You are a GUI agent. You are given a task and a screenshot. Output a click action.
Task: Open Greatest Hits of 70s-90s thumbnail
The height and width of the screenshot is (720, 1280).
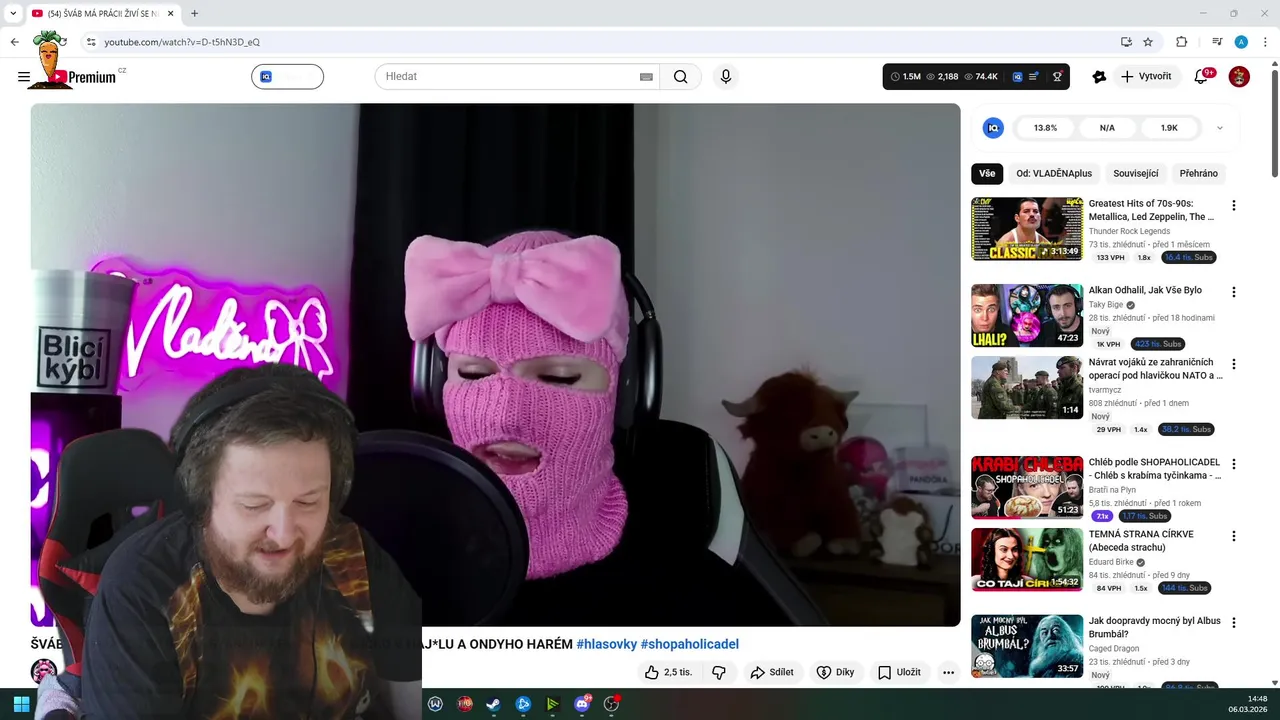point(1027,229)
